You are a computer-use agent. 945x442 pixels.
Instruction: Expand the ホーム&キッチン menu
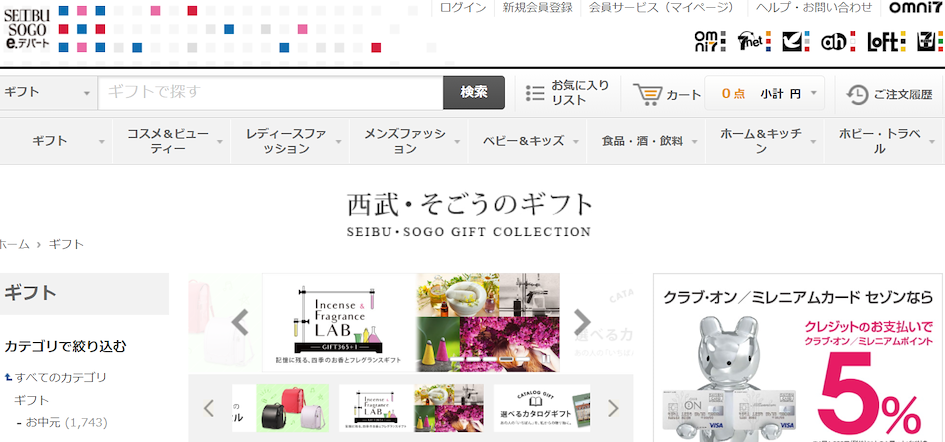tap(764, 141)
